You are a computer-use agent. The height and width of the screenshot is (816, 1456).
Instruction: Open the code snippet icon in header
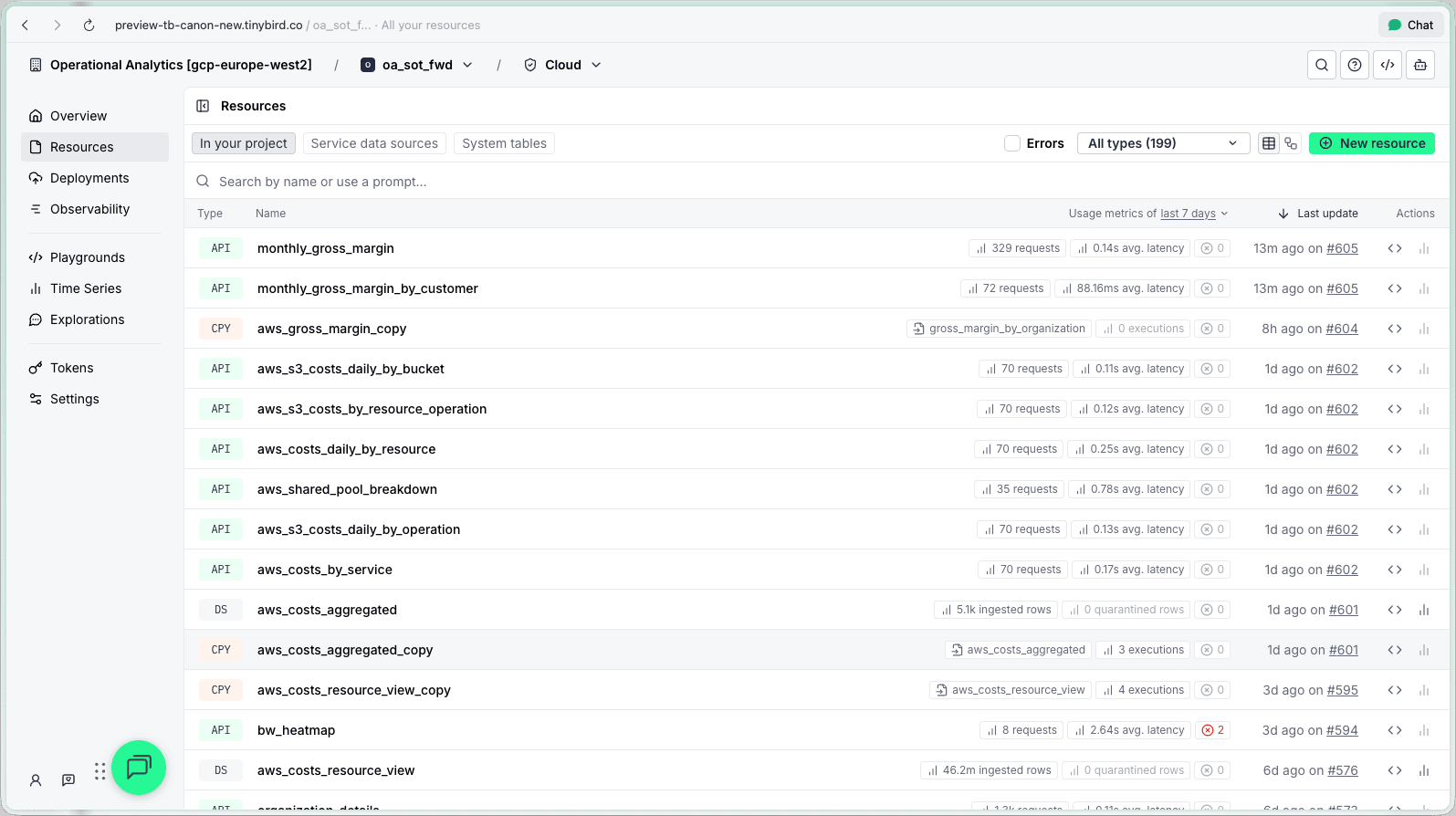click(1388, 65)
